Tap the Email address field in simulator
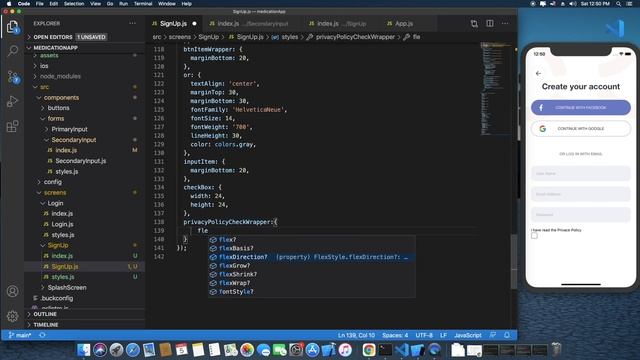 coord(580,194)
